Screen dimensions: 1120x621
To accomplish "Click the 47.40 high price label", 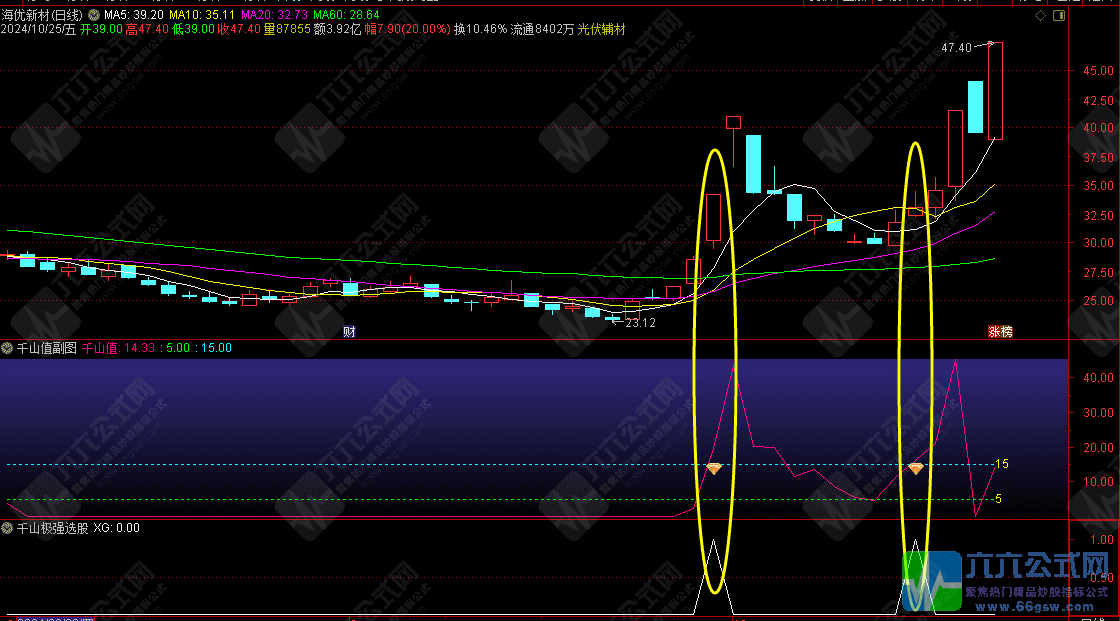I will coord(956,48).
